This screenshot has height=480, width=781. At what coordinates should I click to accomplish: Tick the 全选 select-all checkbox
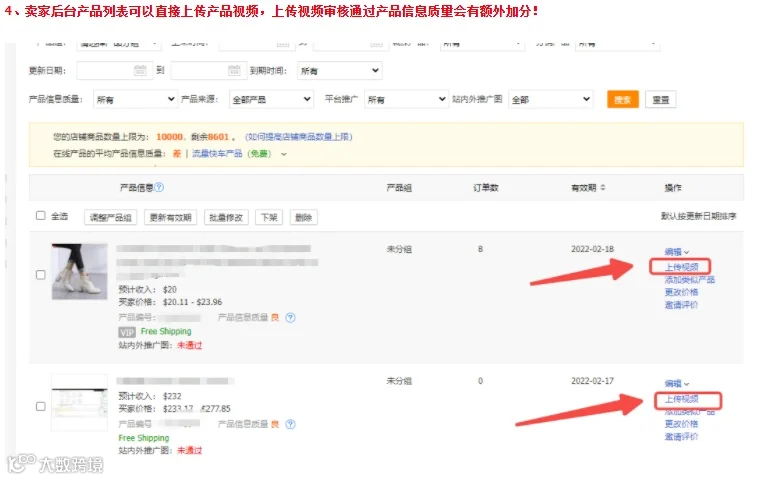coord(41,216)
